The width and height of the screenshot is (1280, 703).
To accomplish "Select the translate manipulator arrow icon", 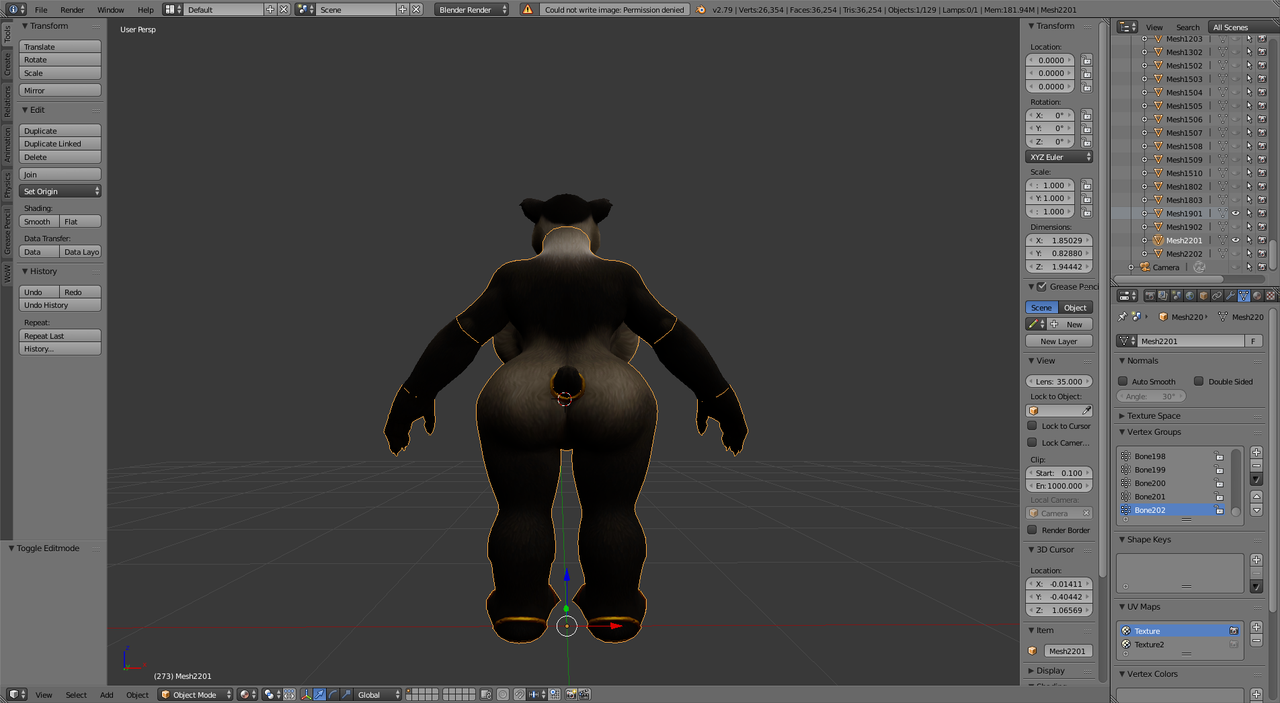I will (320, 694).
